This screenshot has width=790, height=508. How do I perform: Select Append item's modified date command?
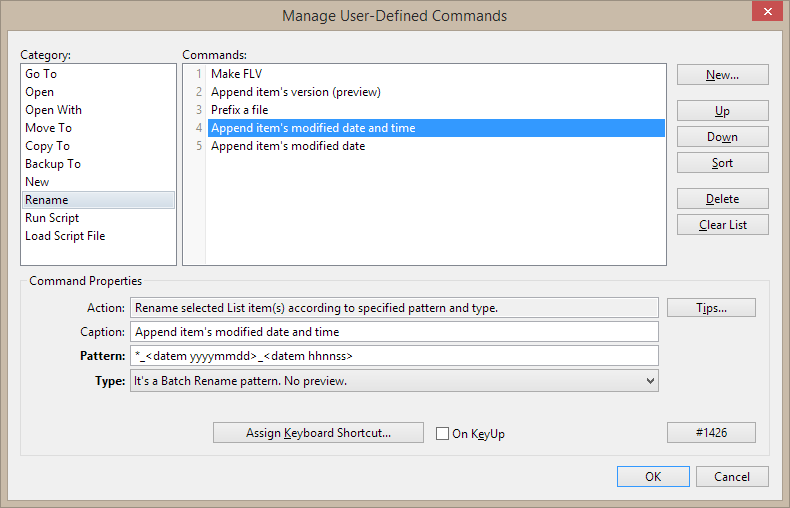288,146
